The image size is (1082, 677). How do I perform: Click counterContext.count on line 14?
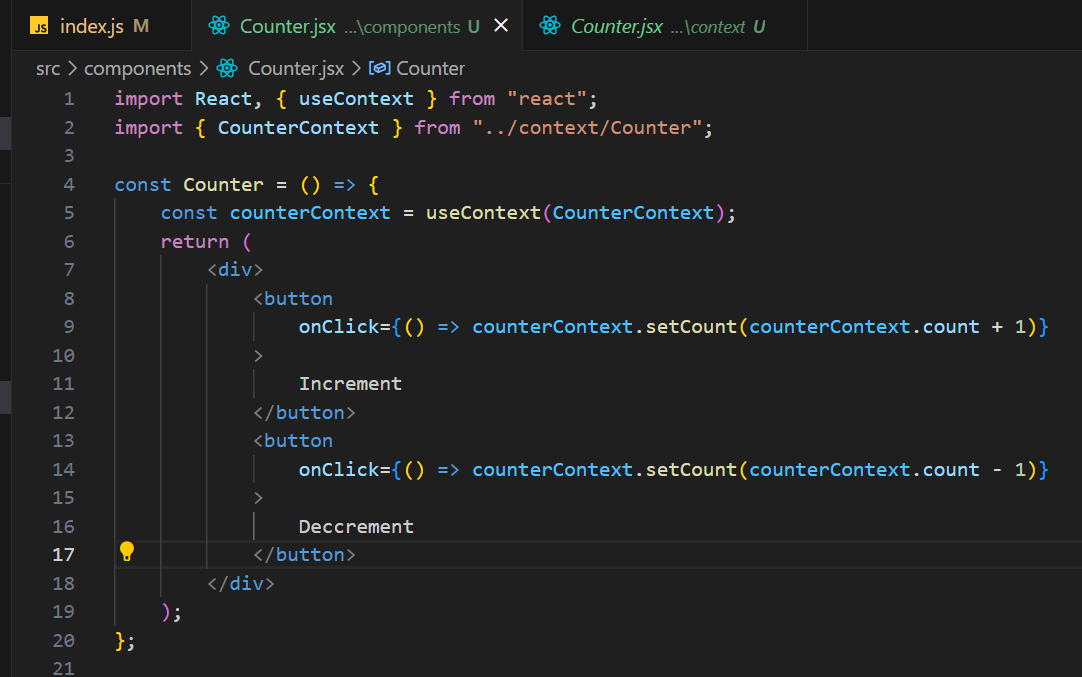coord(864,470)
